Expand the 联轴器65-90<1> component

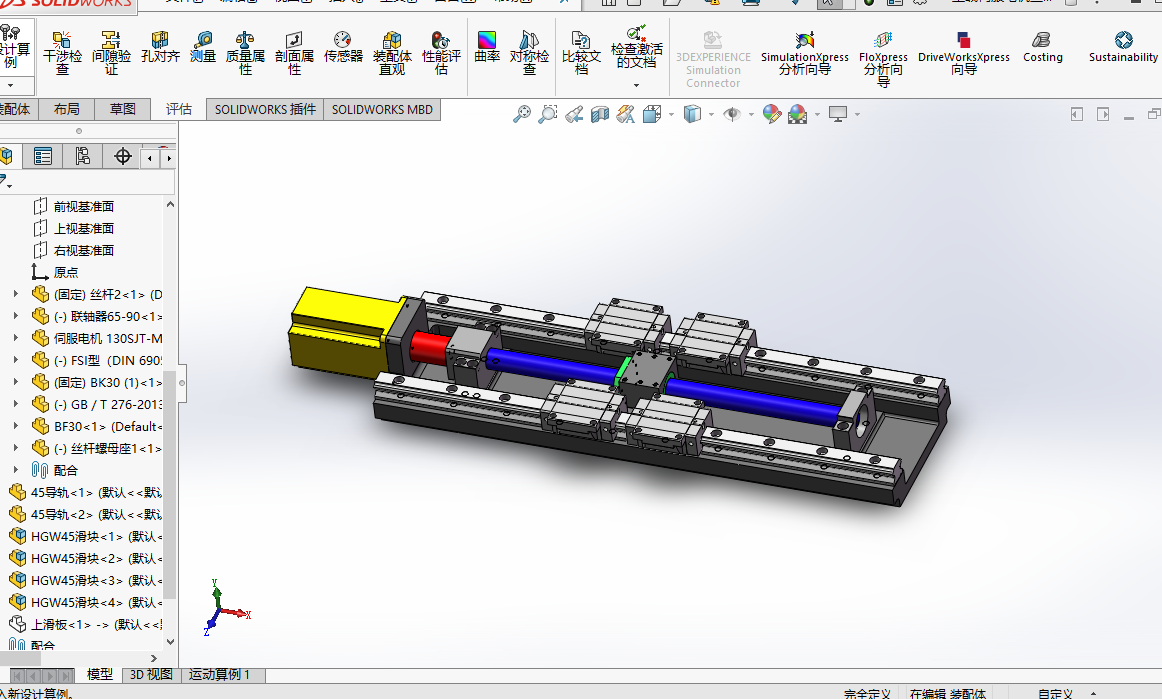(x=16, y=316)
